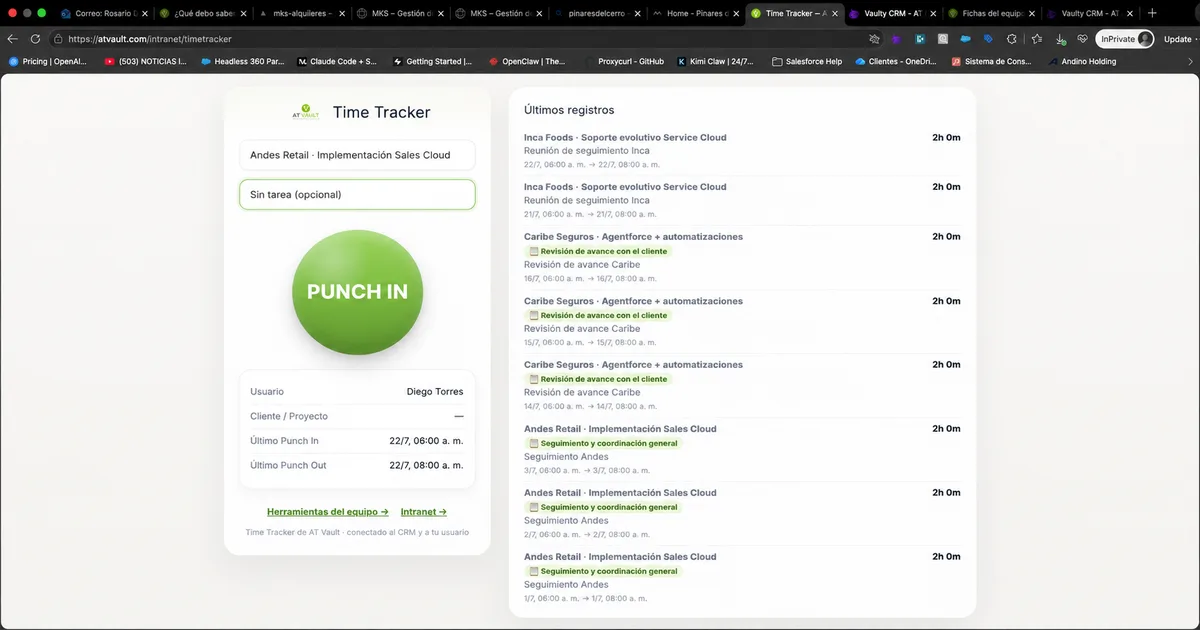
Task: Click Seguimiento y coordinación tag on 1/7 record
Action: pyautogui.click(x=602, y=571)
